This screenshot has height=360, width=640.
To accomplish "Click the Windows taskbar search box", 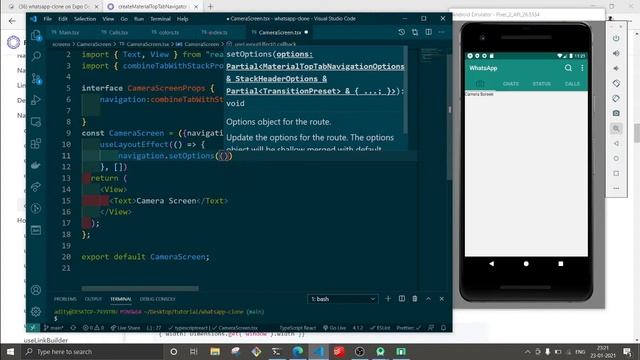I will [x=92, y=351].
